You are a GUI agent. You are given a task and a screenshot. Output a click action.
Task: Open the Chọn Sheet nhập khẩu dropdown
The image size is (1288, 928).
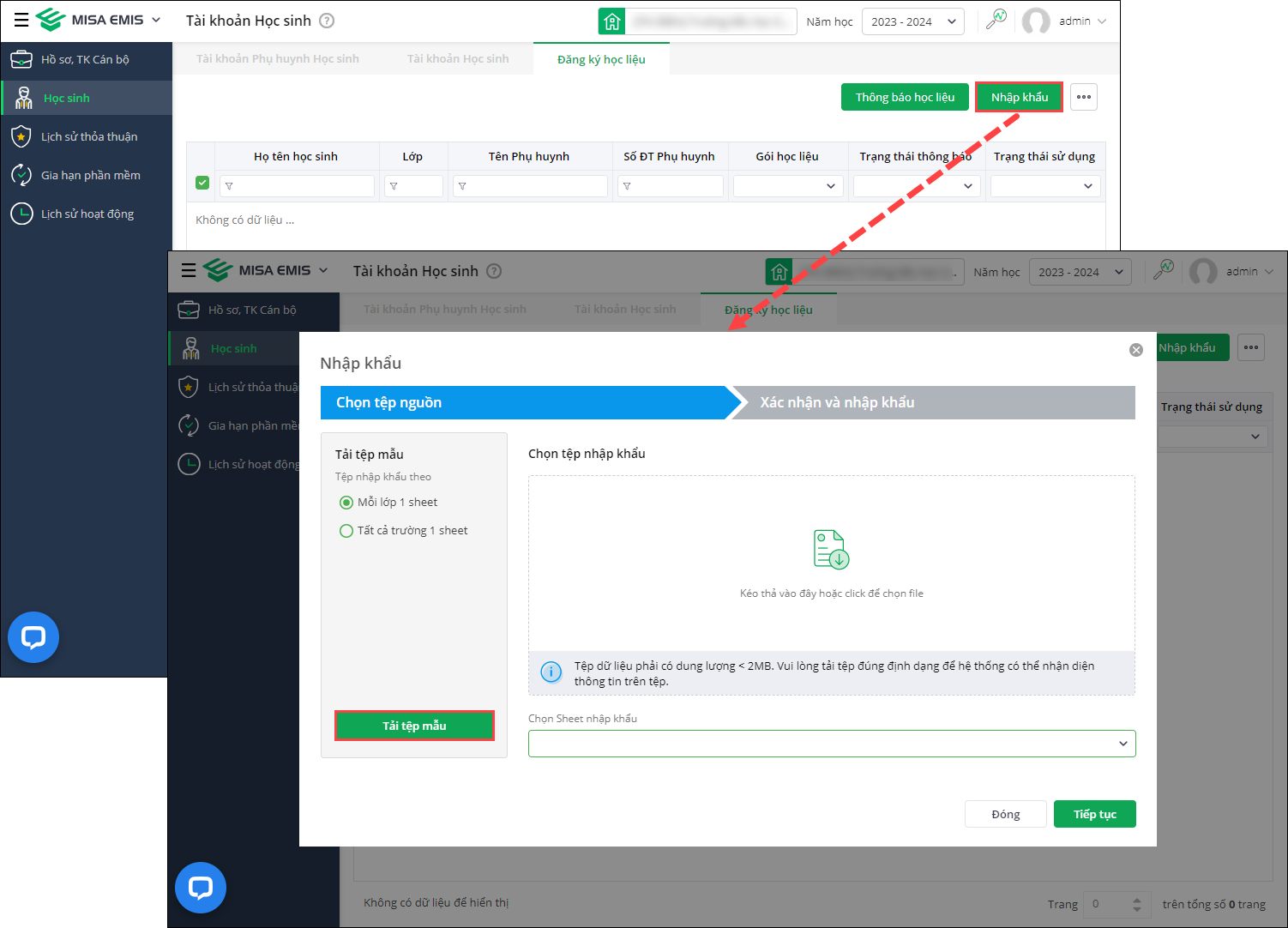tap(832, 744)
